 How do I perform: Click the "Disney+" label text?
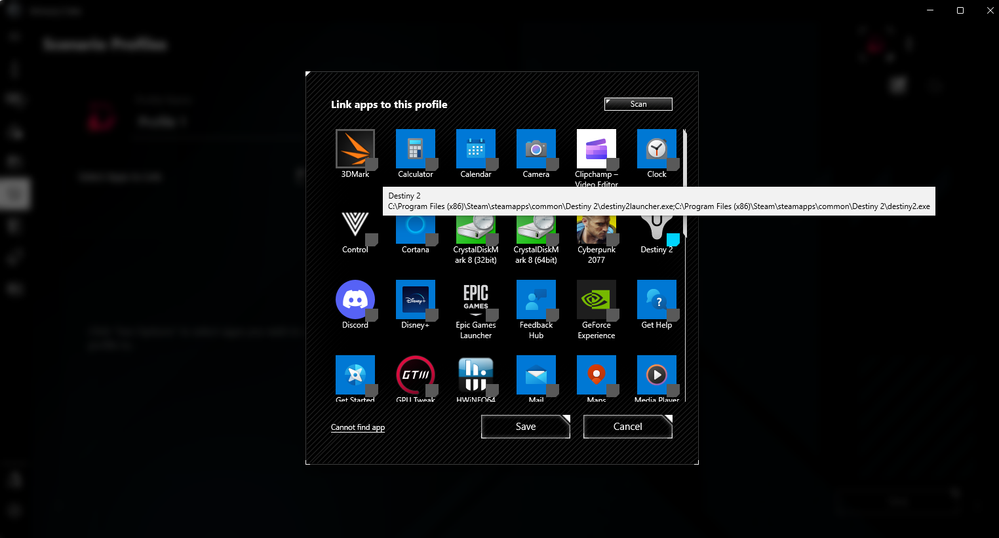click(415, 325)
